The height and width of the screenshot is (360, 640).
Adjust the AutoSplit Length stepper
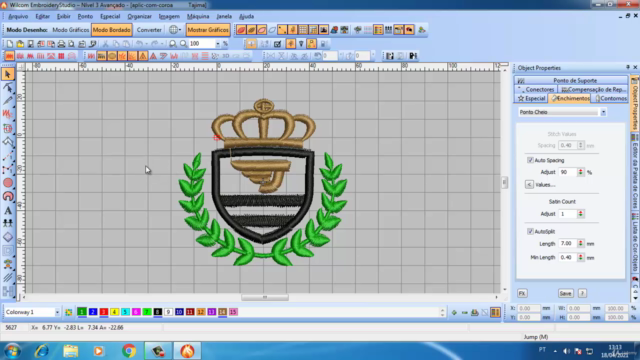580,244
